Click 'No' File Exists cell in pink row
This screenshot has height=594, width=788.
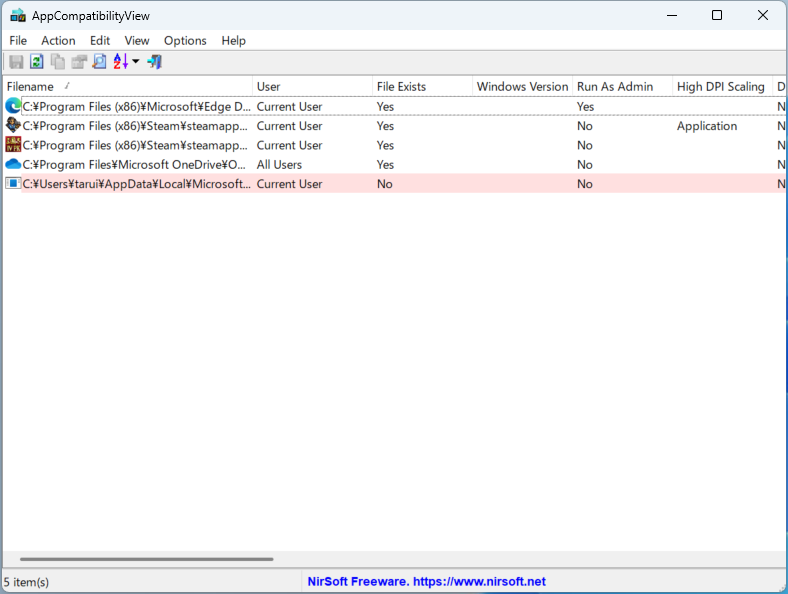[x=384, y=184]
